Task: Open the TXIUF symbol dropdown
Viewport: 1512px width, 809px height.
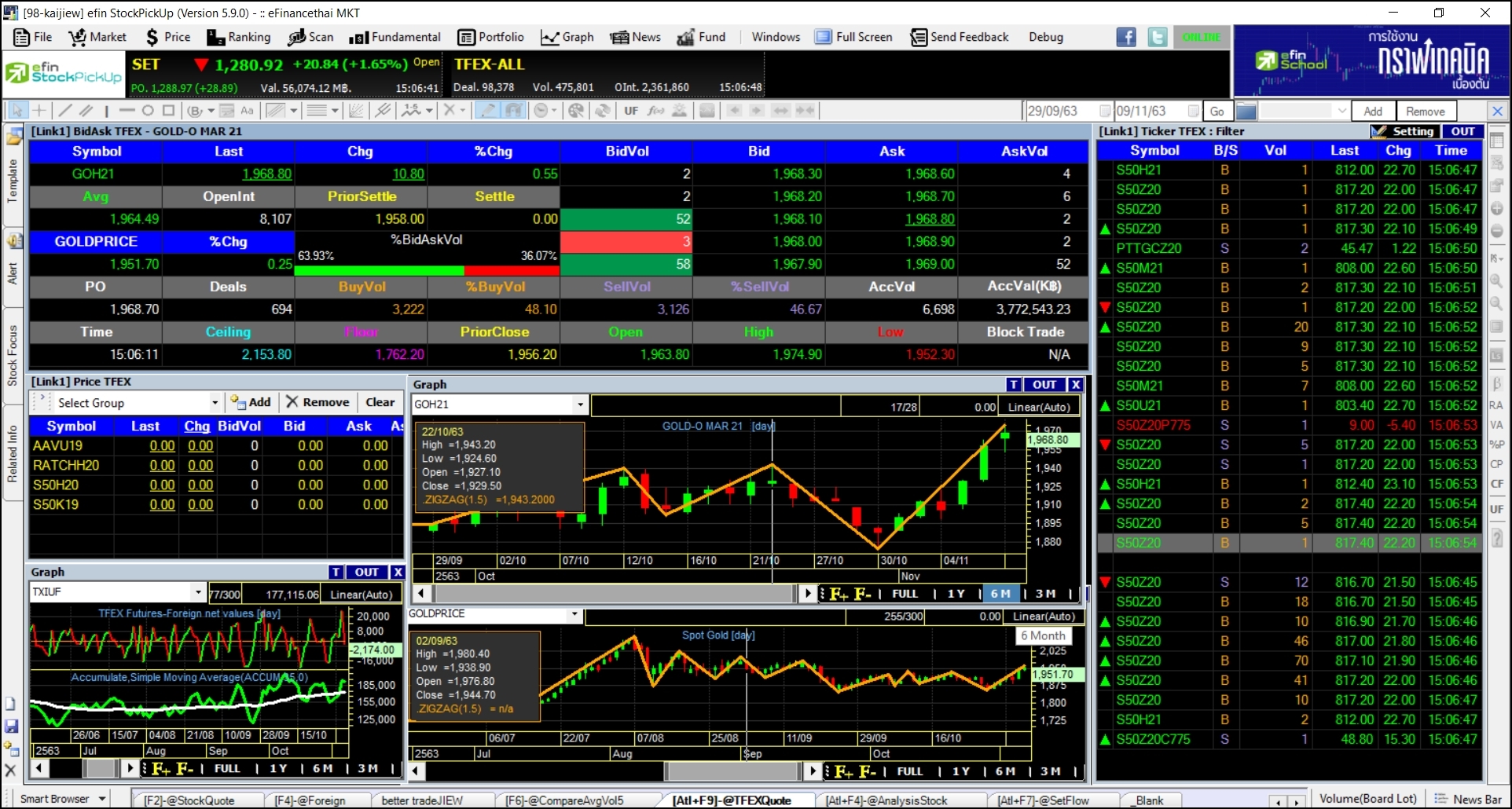Action: click(198, 591)
